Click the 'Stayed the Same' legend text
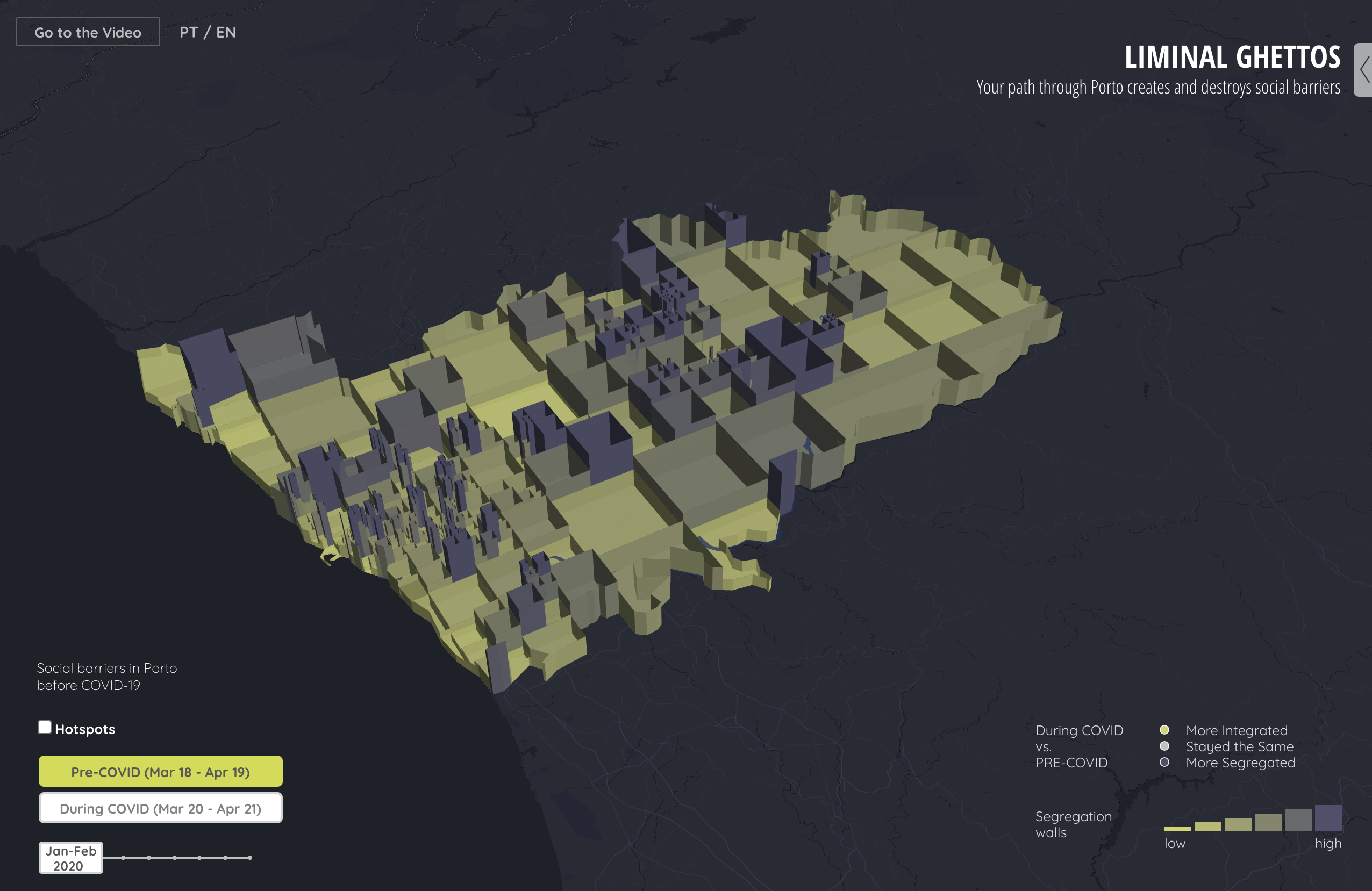1372x891 pixels. pos(1239,746)
